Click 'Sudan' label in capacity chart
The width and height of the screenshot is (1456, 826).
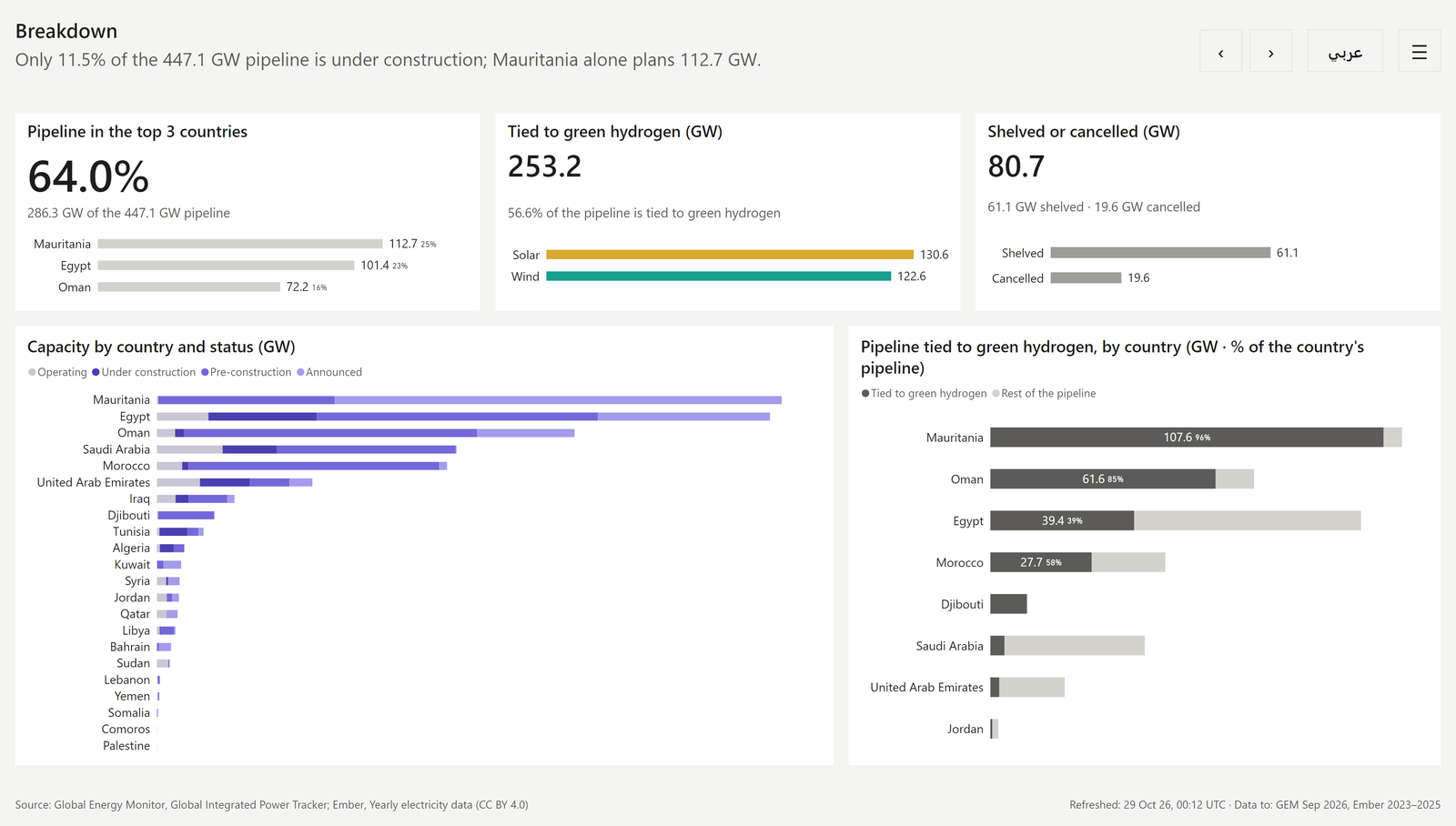tap(134, 663)
